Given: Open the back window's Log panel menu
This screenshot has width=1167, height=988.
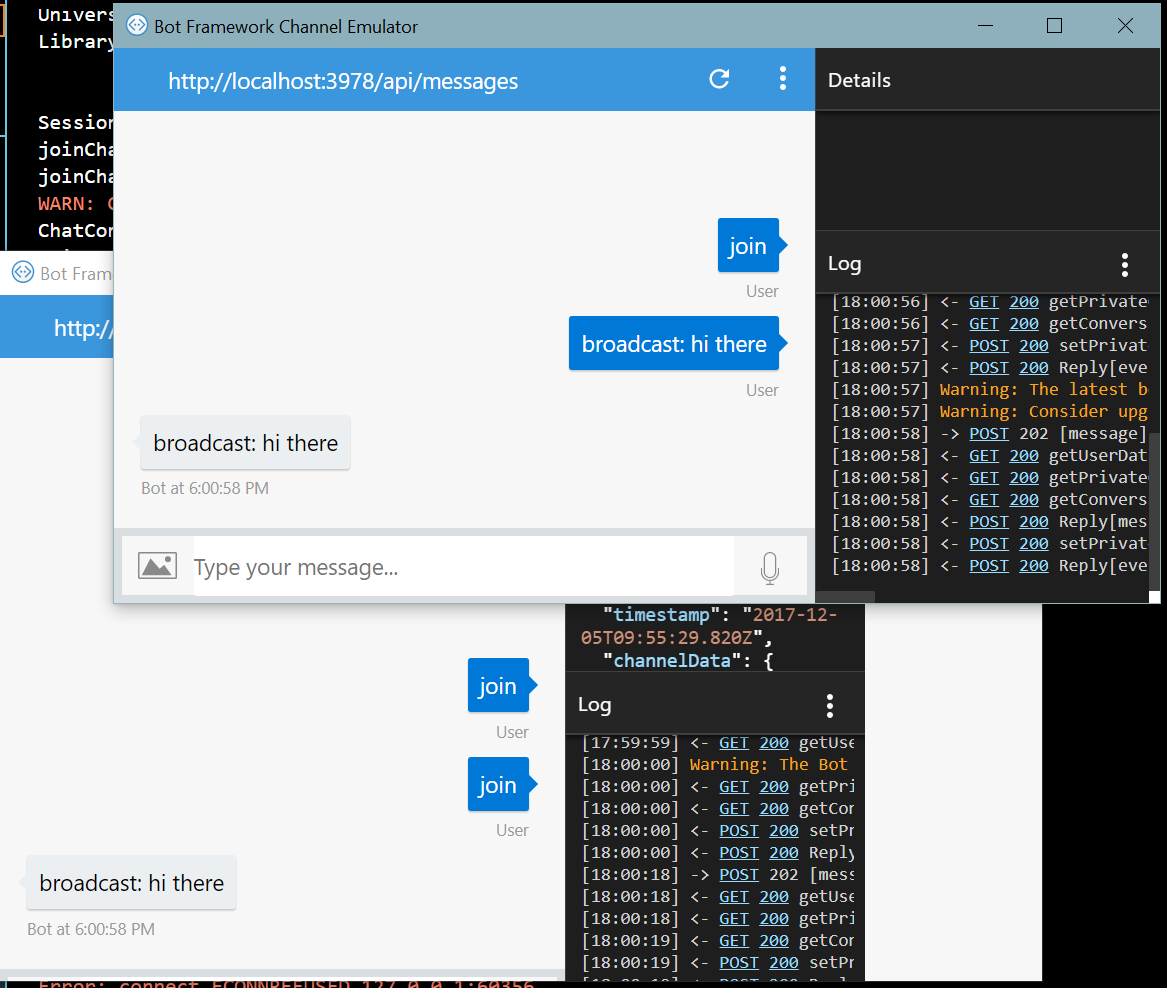Looking at the screenshot, I should click(829, 706).
